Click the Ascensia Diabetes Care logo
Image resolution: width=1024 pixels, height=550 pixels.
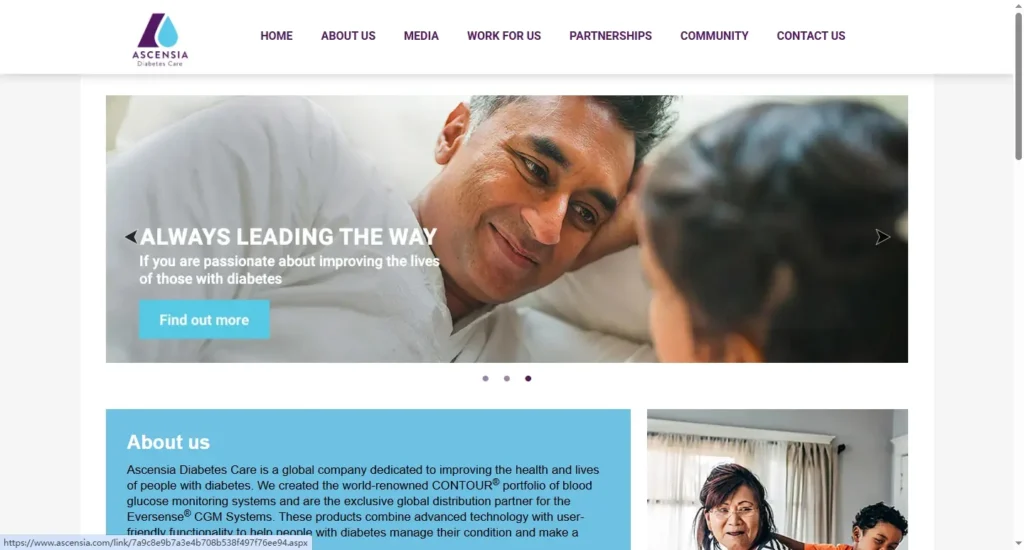point(160,39)
